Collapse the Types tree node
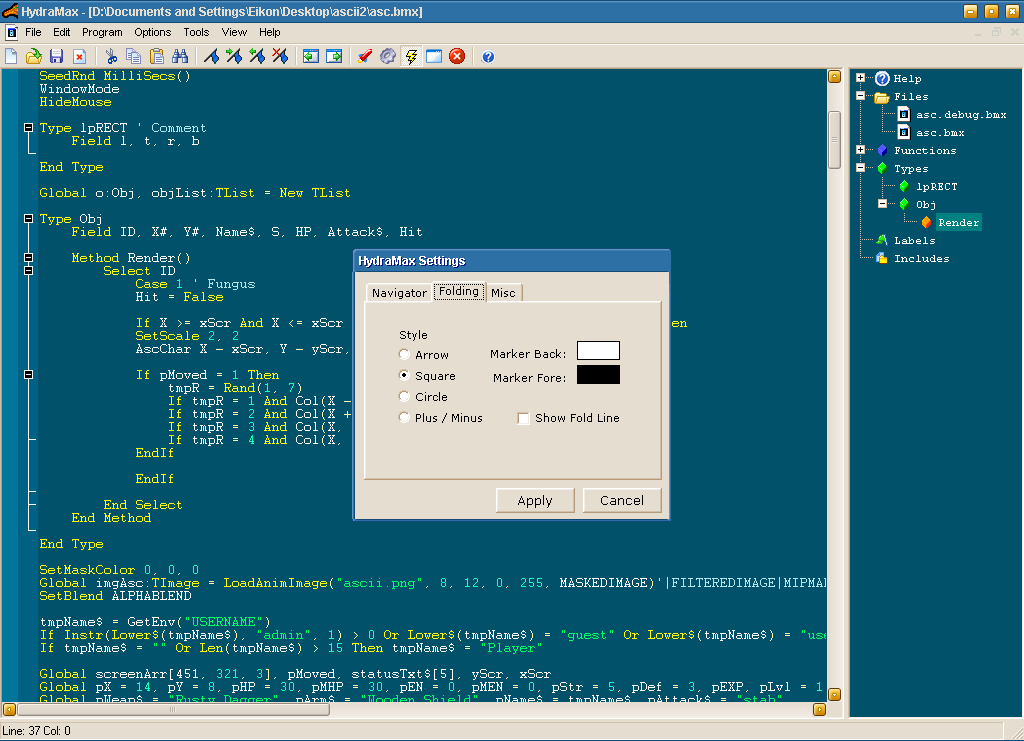1024x741 pixels. click(x=860, y=168)
